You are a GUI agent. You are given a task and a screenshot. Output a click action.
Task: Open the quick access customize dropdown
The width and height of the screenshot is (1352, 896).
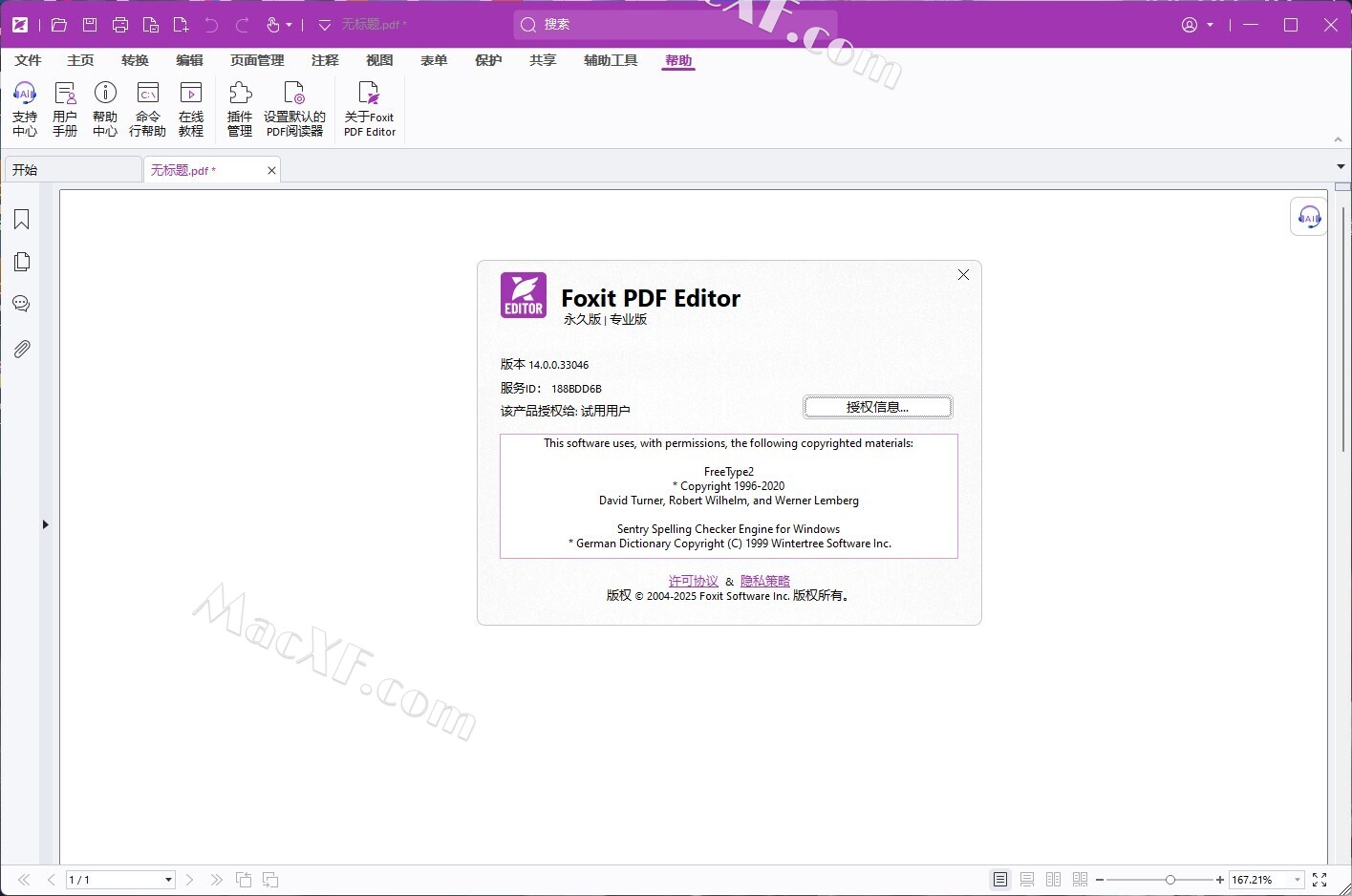pos(325,25)
